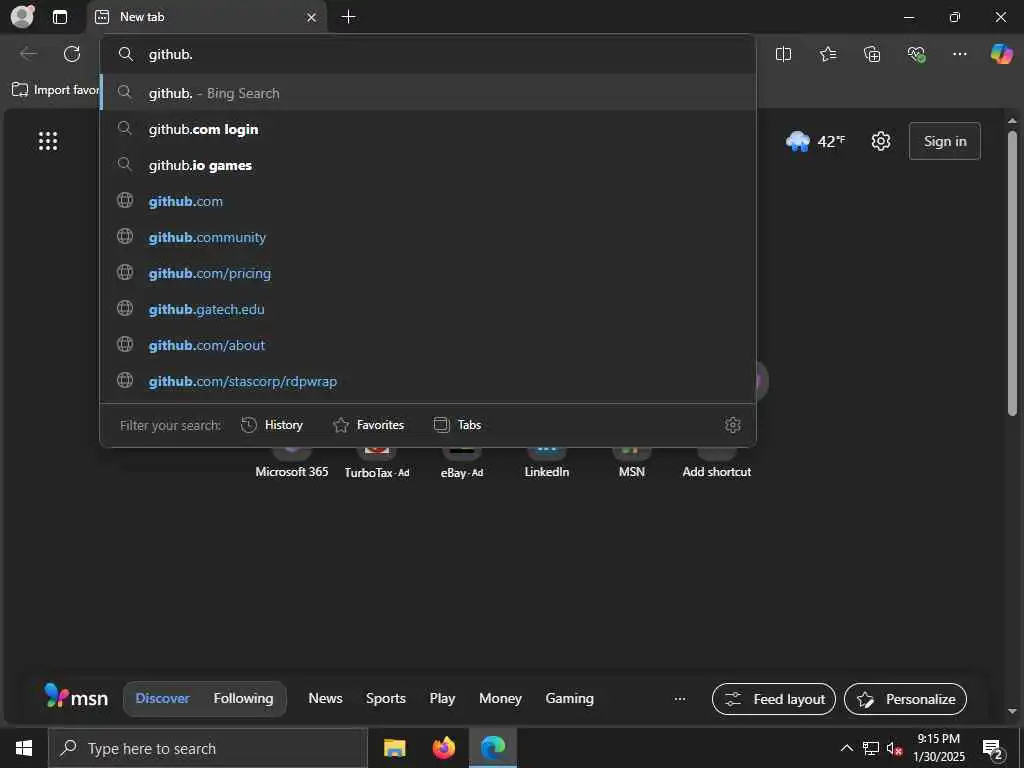
Task: Open Windows Start menu
Action: 24,748
